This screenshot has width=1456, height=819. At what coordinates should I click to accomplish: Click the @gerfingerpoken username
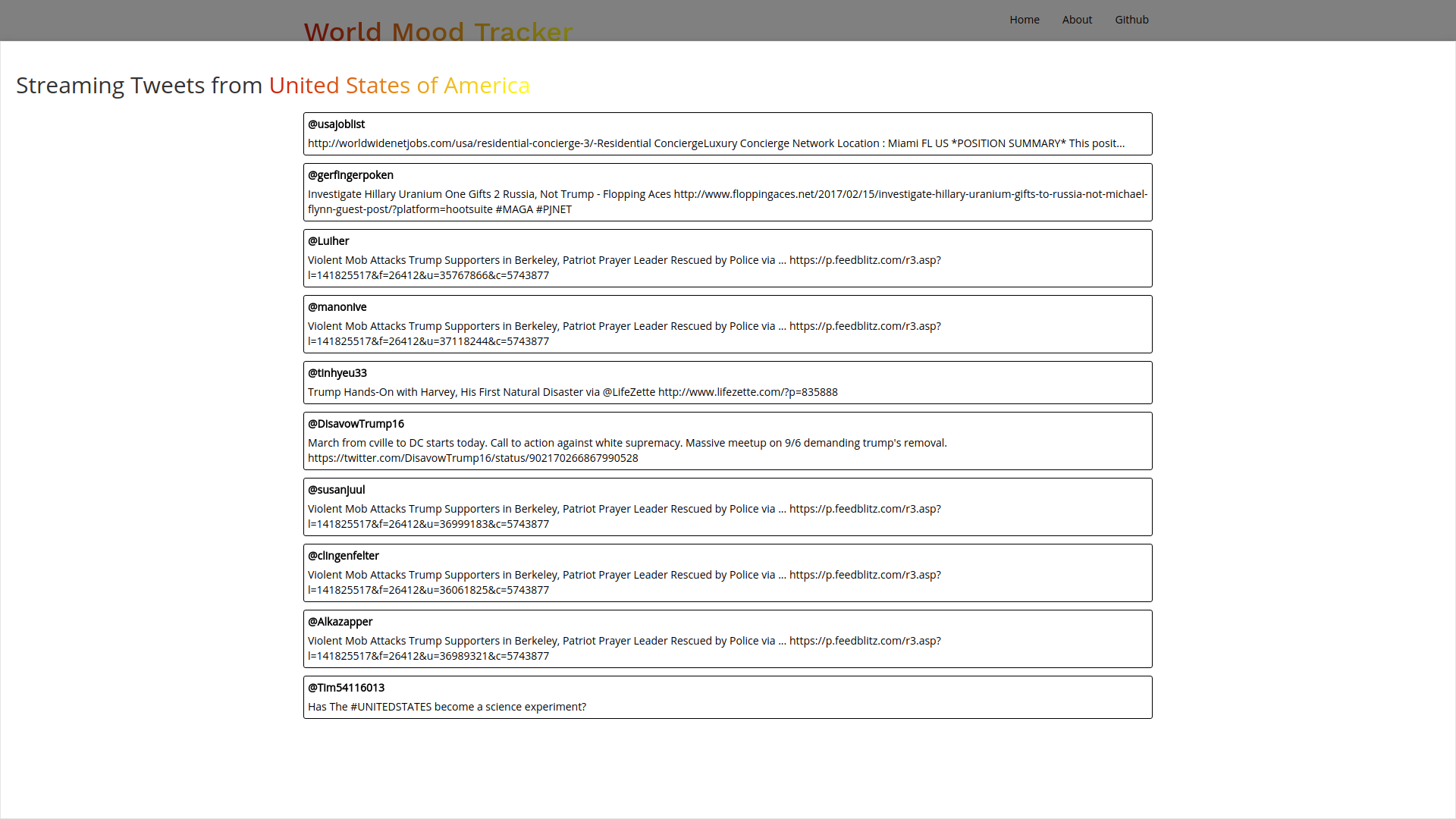[350, 175]
